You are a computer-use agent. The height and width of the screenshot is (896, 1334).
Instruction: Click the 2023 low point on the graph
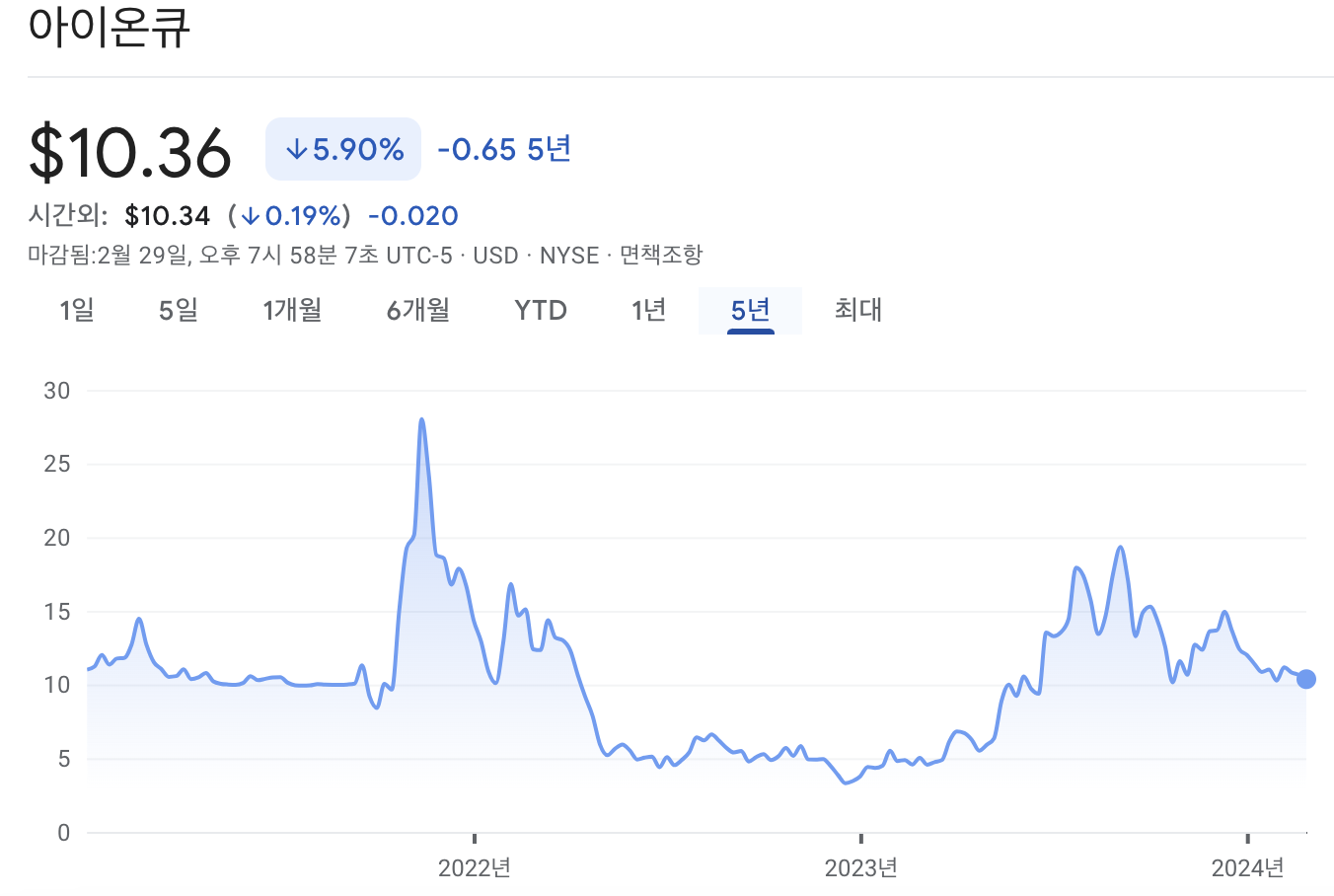(845, 782)
